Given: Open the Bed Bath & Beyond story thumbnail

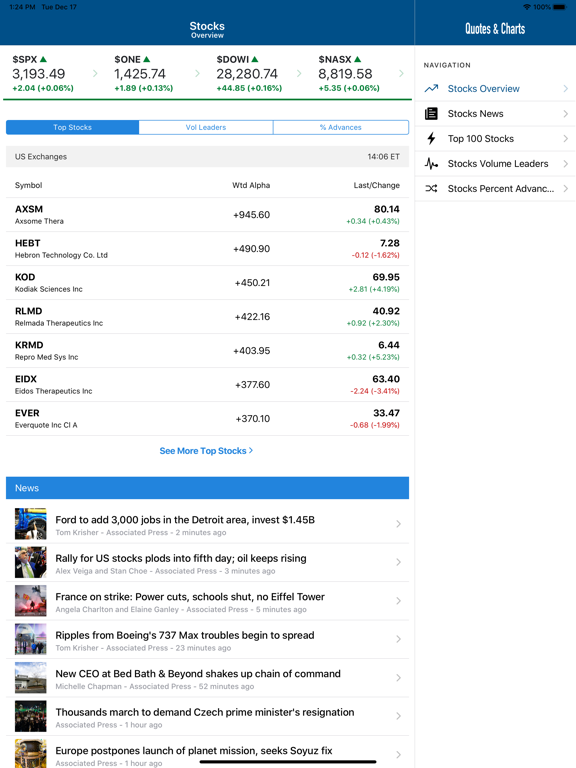Looking at the screenshot, I should click(30, 677).
